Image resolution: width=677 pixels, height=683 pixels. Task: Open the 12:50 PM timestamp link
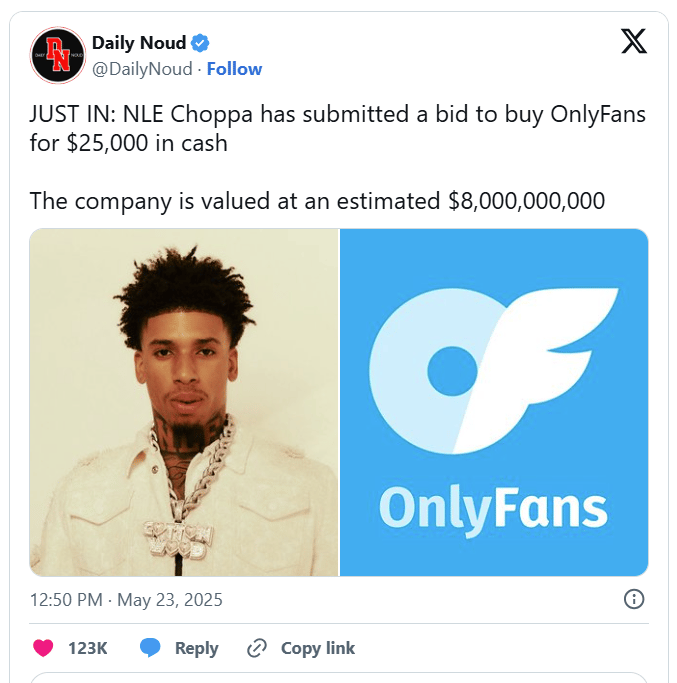[x=126, y=600]
